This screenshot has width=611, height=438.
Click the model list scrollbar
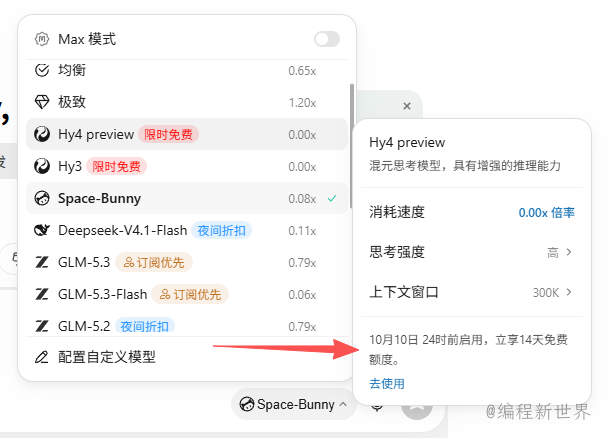coord(352,146)
